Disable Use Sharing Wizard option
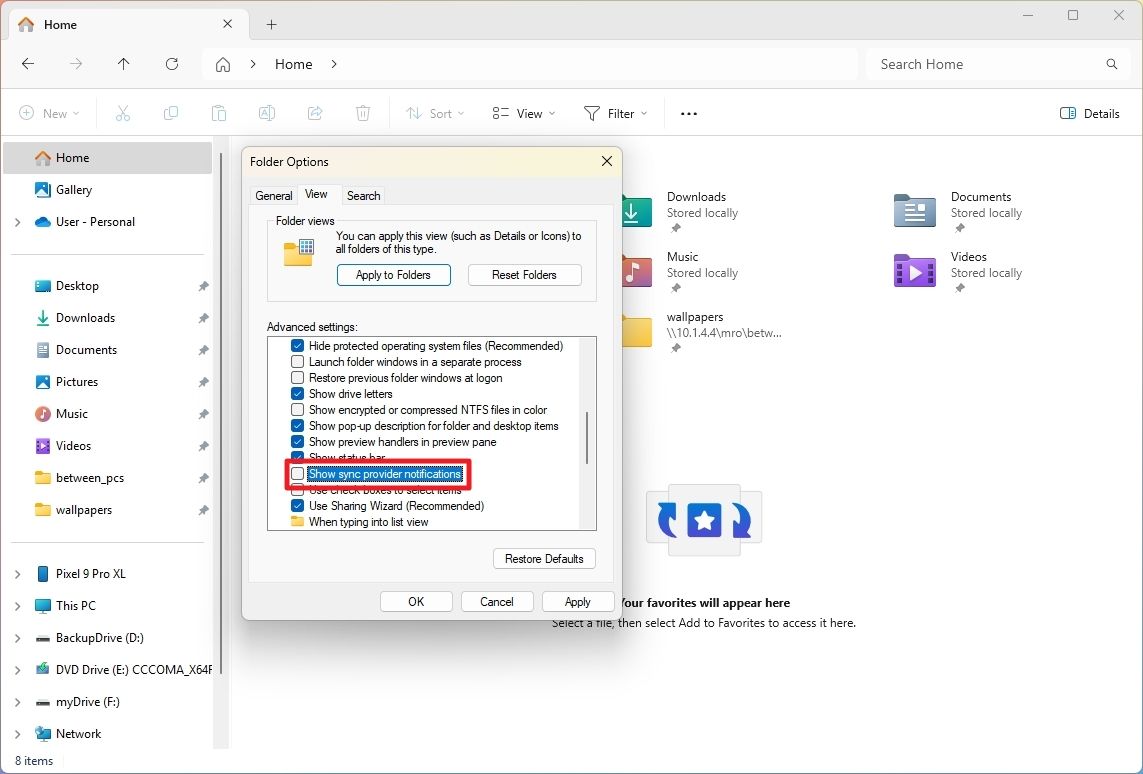The image size is (1143, 774). coord(297,505)
